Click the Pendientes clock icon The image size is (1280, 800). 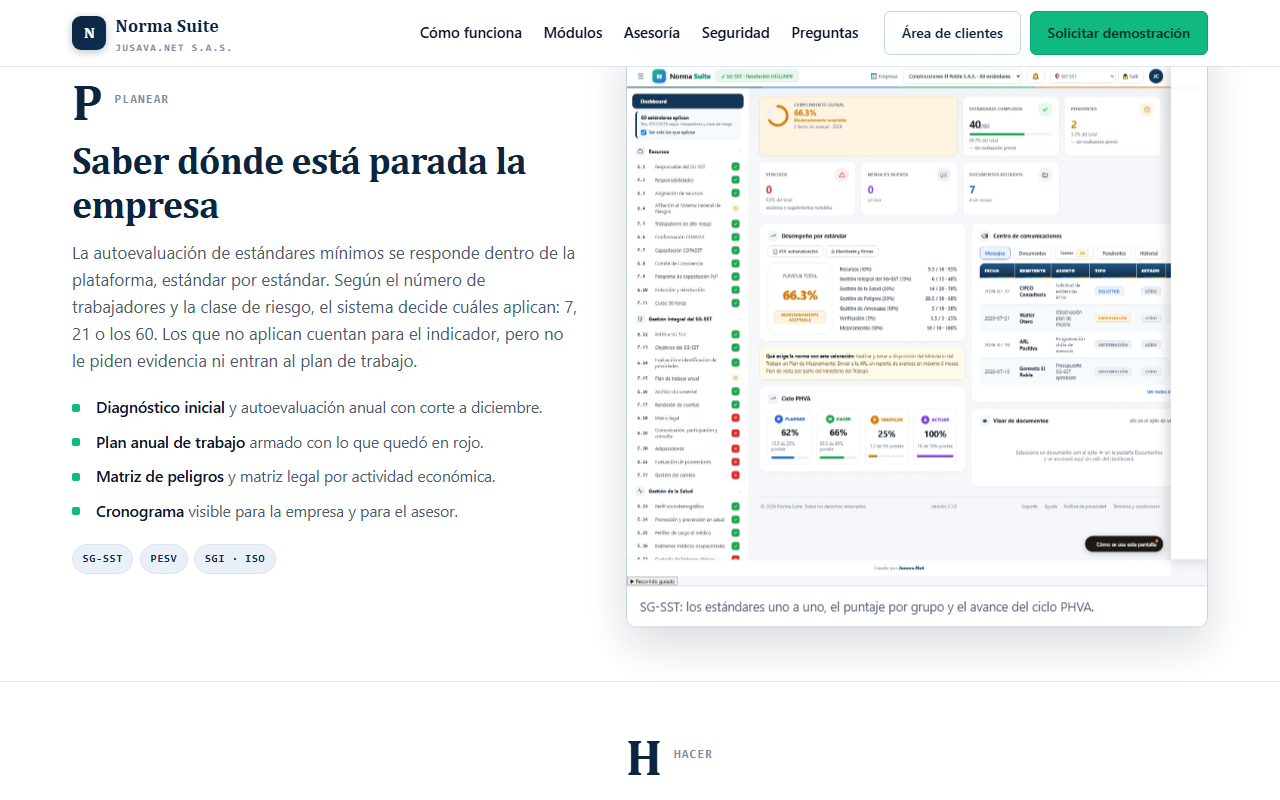[1146, 109]
